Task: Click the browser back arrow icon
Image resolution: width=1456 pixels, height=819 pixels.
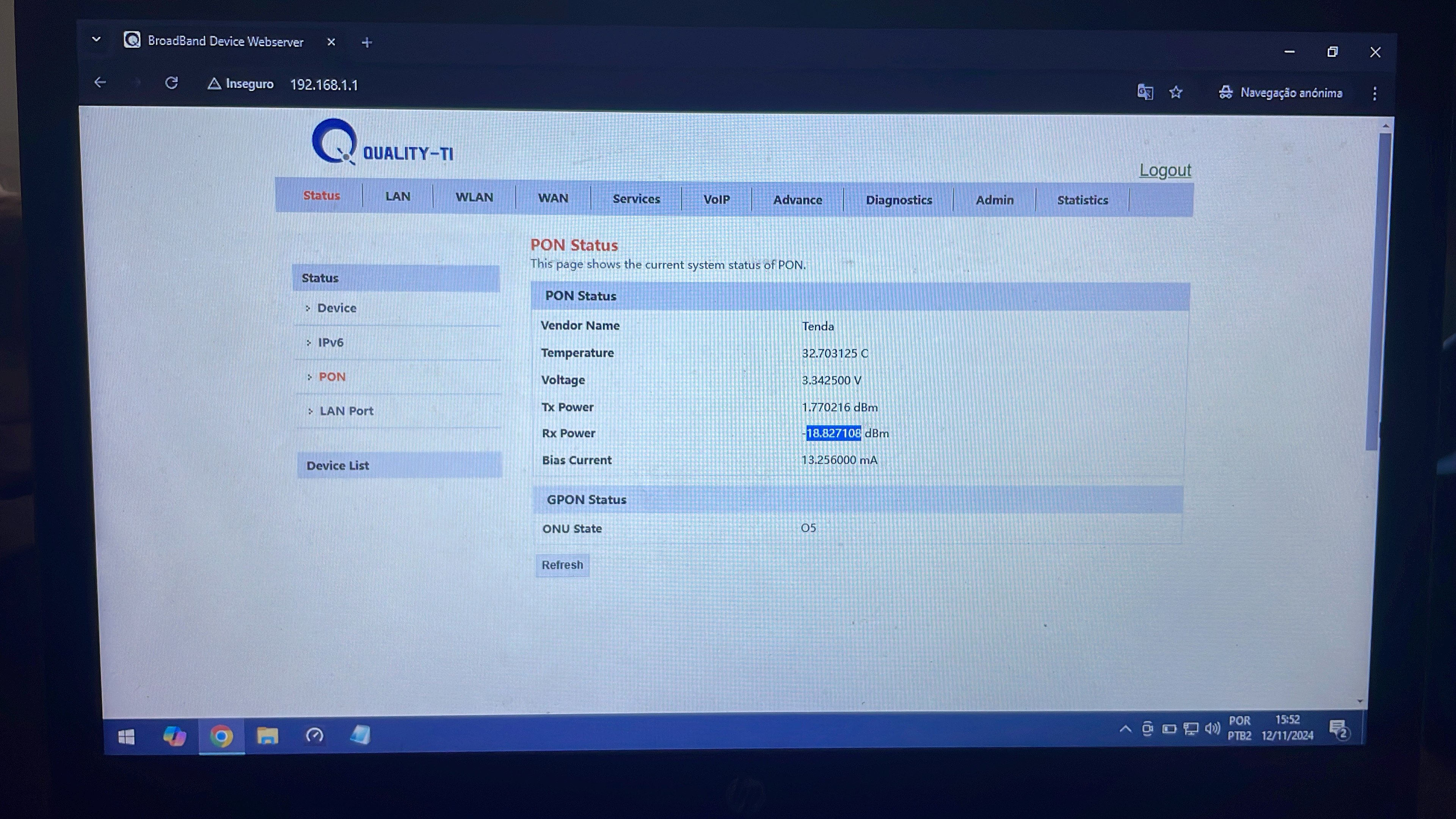Action: click(100, 83)
